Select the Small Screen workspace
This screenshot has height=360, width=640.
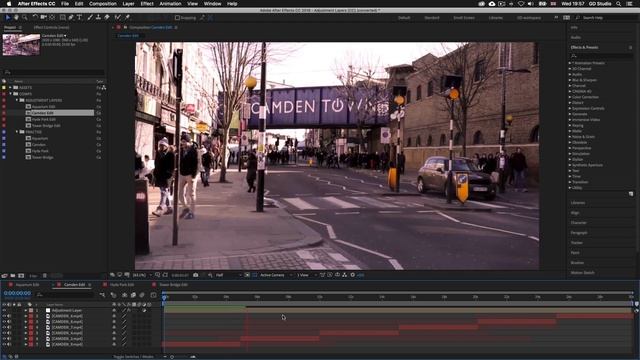click(464, 18)
